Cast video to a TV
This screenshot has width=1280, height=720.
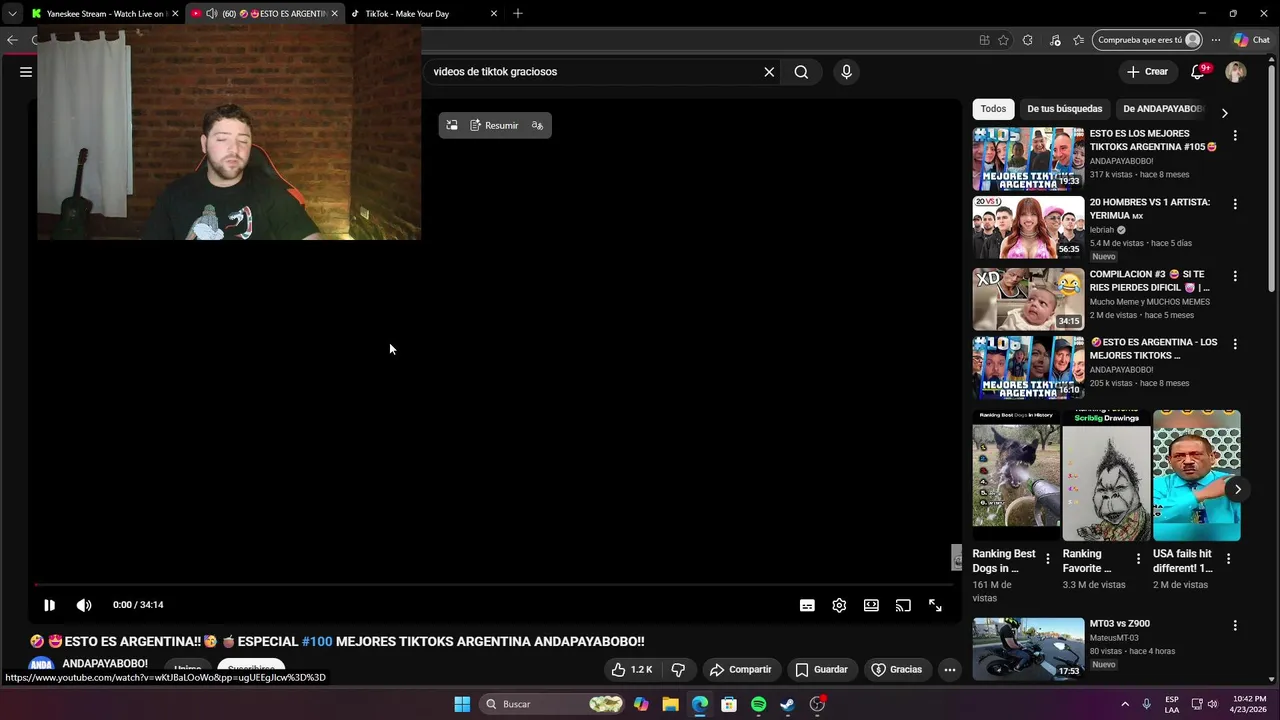coord(903,605)
